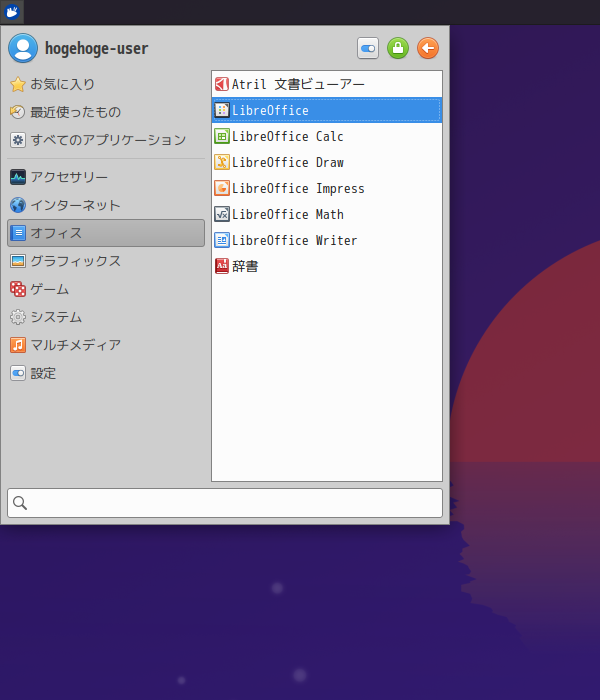
Task: Click the LibreOffice Calc spreadsheet icon
Action: [x=222, y=136]
